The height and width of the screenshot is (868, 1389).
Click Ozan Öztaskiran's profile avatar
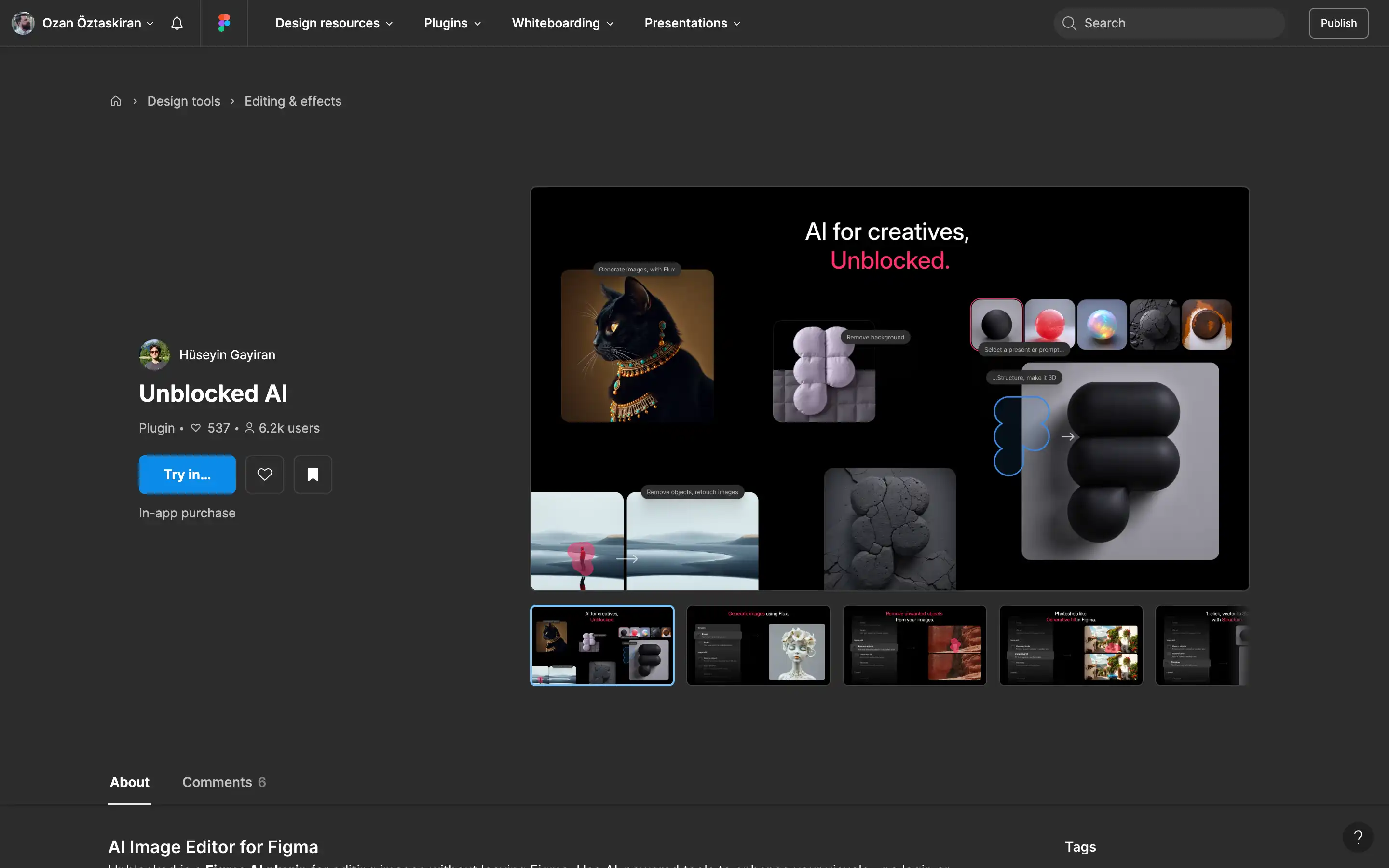22,23
